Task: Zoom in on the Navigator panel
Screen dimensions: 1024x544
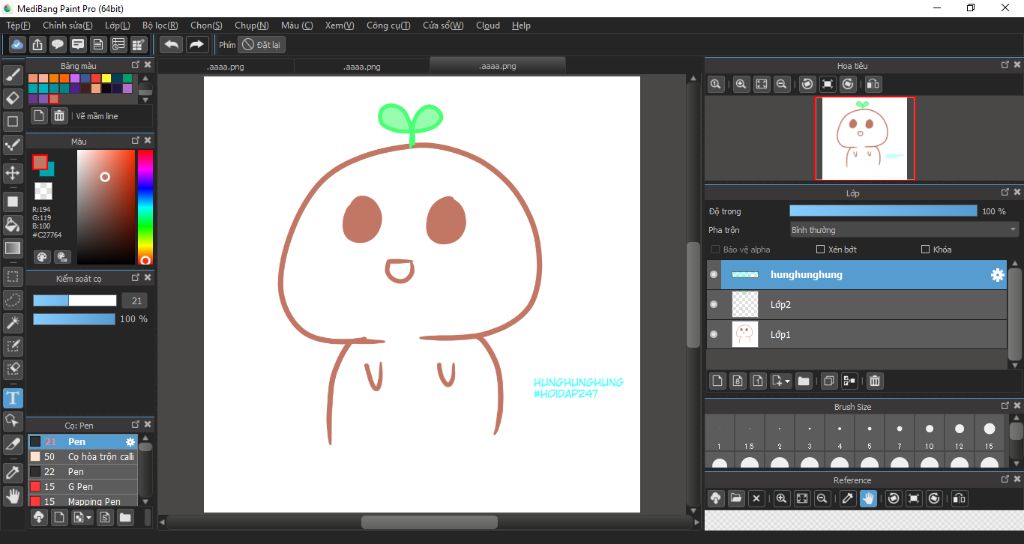Action: tap(741, 84)
